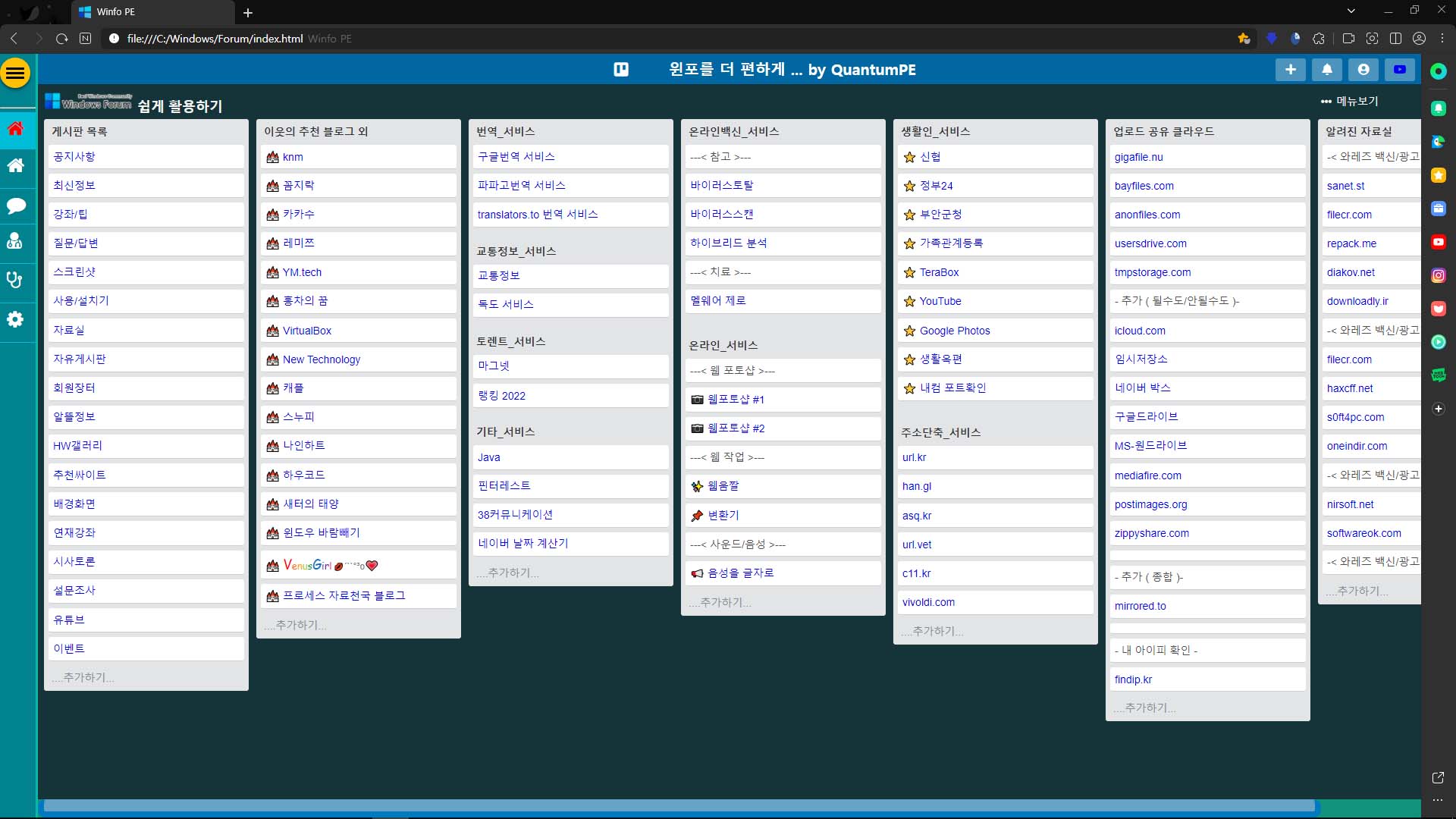Open the browser three-dot menu
1456x819 pixels.
pos(1442,39)
